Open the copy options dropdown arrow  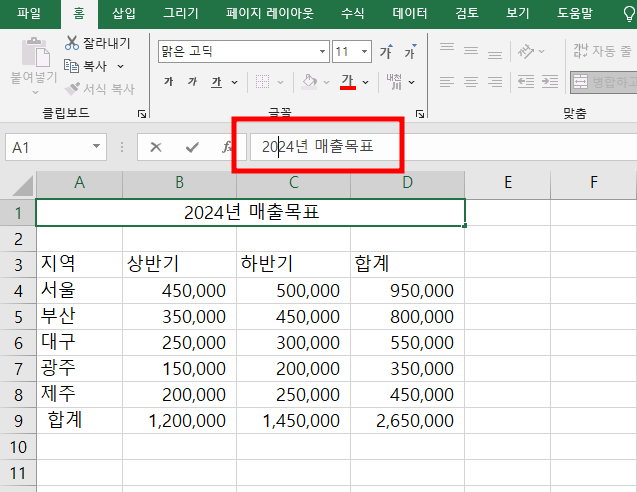(120, 66)
